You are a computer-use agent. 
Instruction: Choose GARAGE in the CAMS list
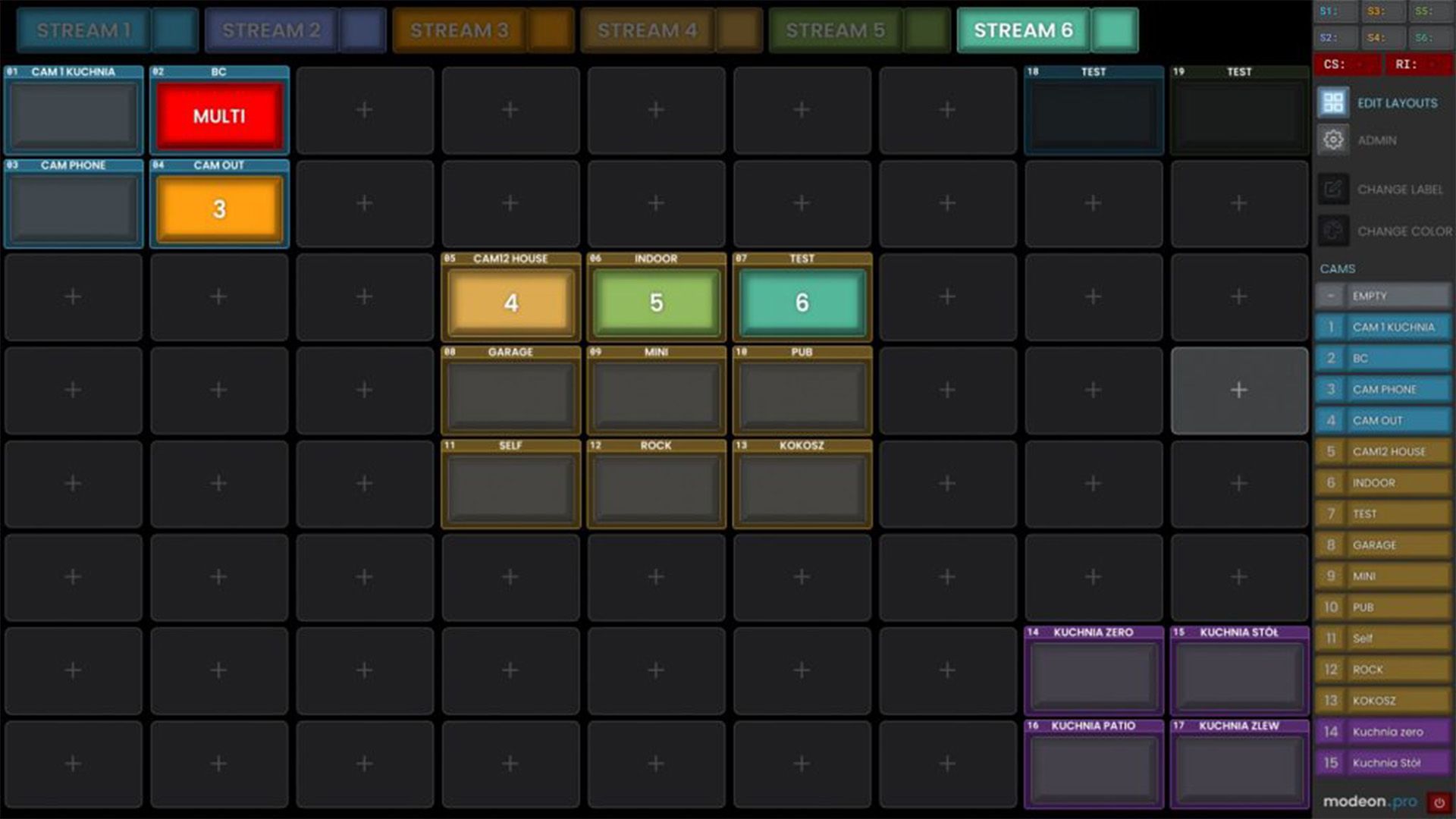1383,544
